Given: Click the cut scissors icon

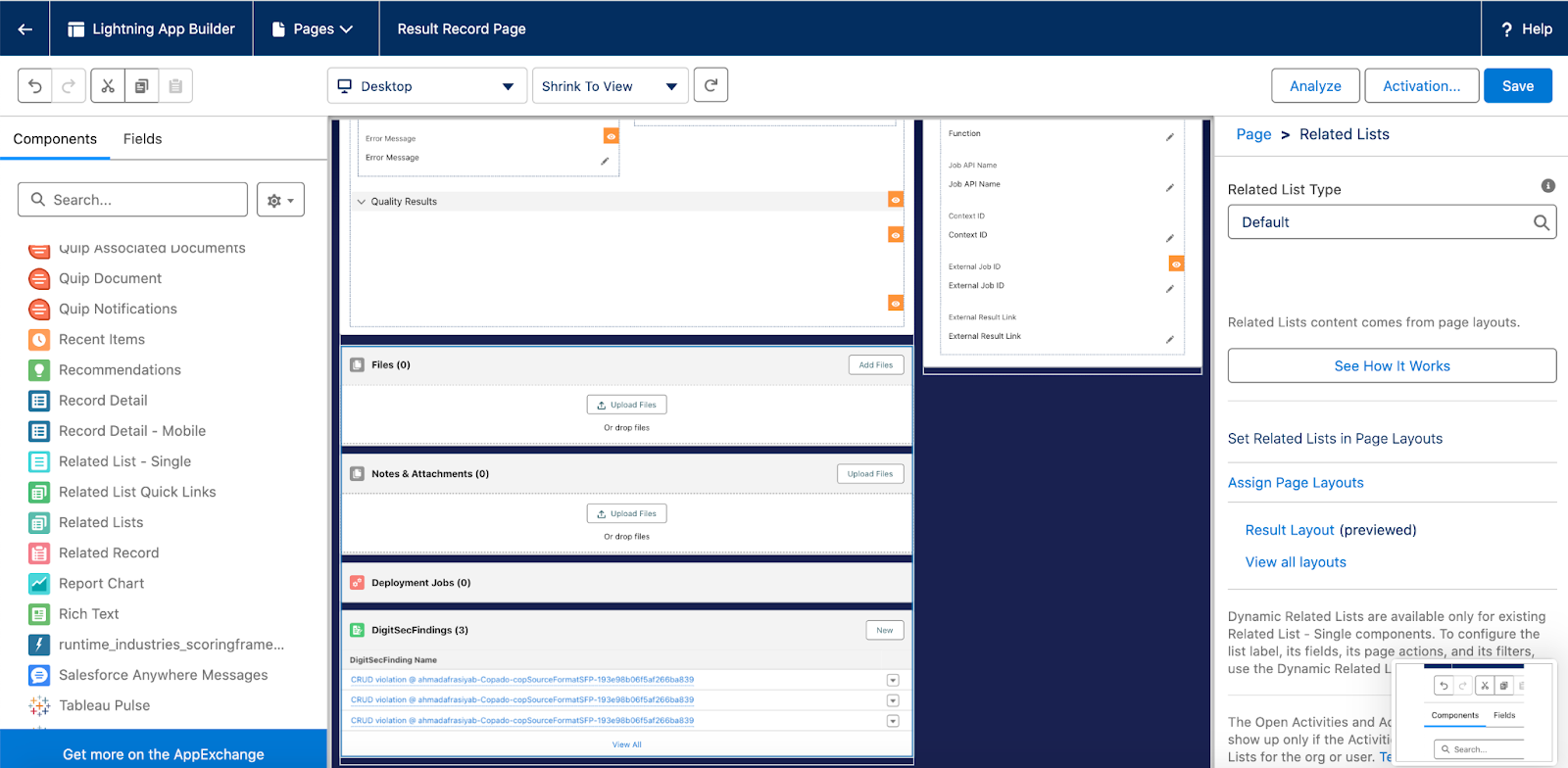Looking at the screenshot, I should 108,86.
